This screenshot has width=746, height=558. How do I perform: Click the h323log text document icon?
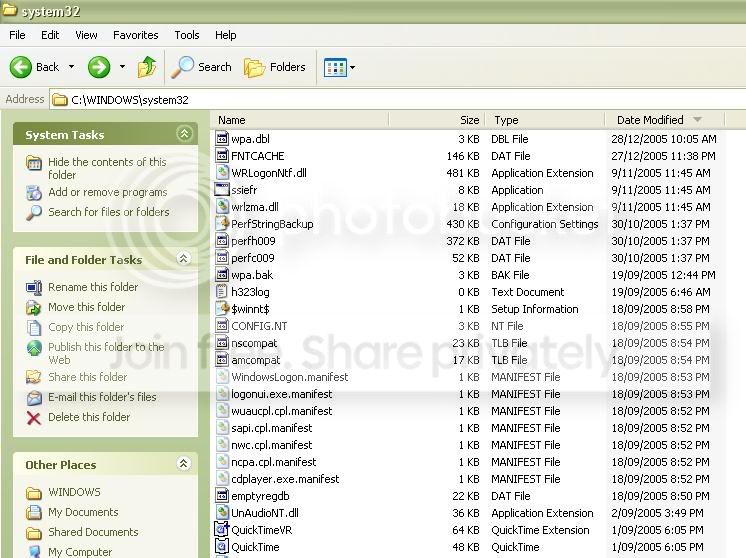[222, 292]
